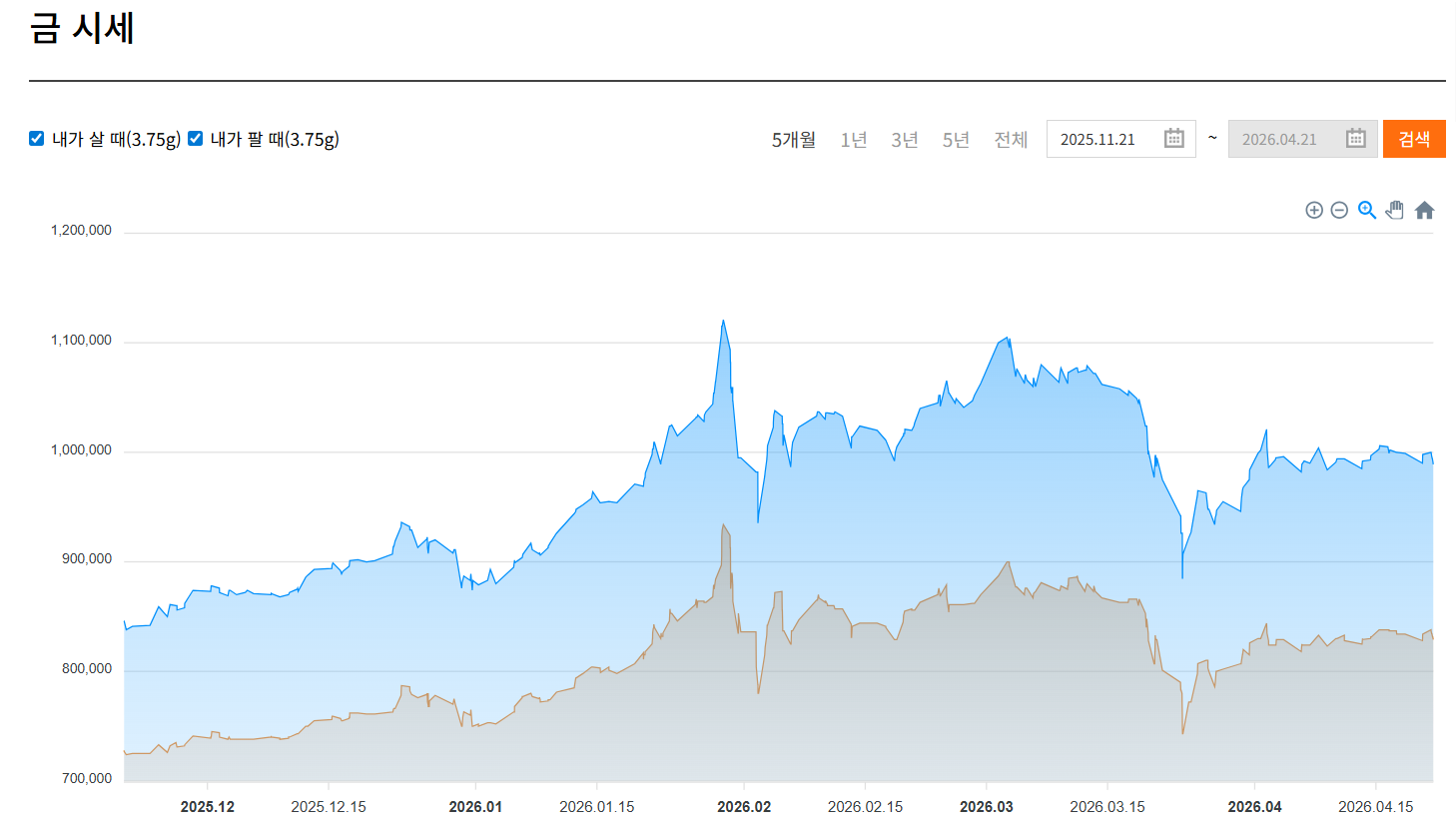Select the 5개월 period tab
The width and height of the screenshot is (1456, 832).
tap(794, 140)
